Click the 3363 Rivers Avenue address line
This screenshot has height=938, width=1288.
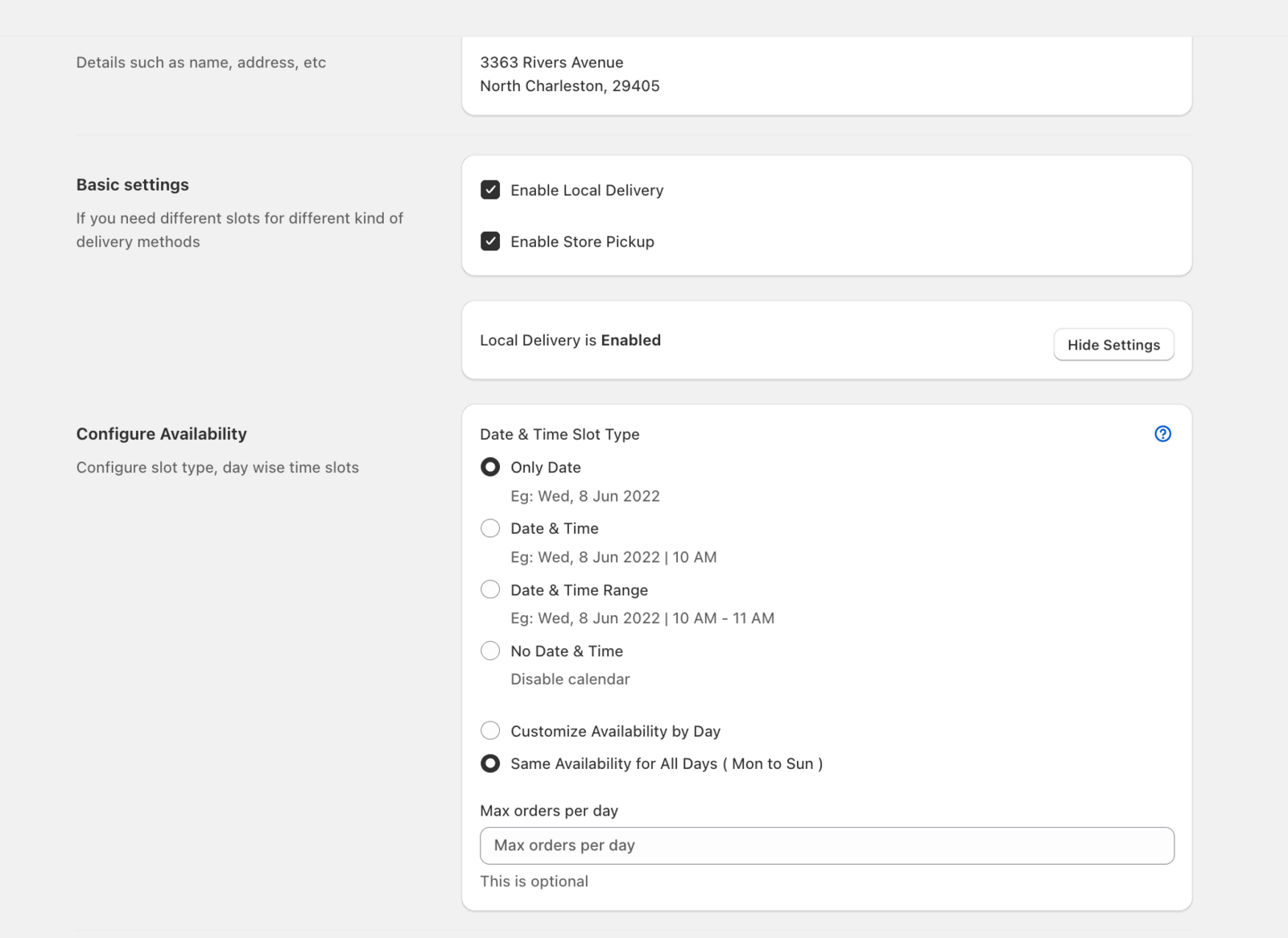coord(551,62)
